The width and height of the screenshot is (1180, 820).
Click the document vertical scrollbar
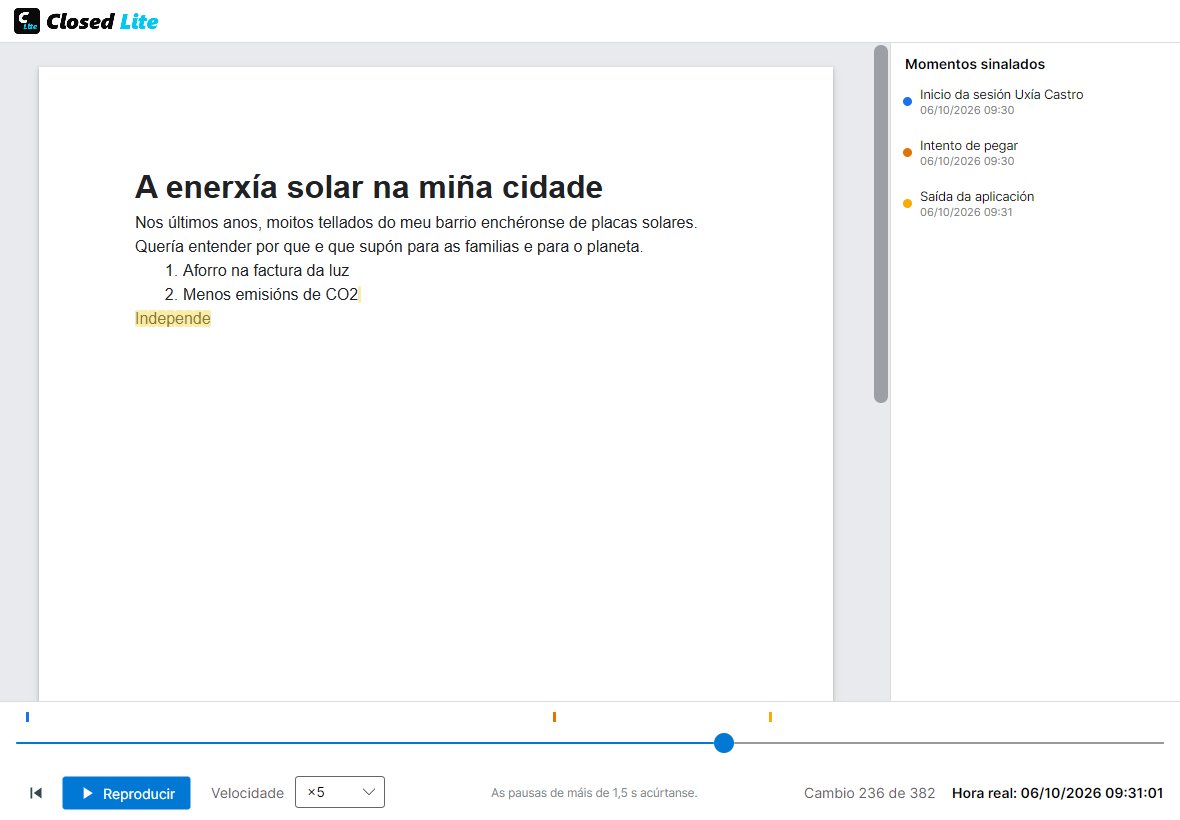(x=880, y=224)
